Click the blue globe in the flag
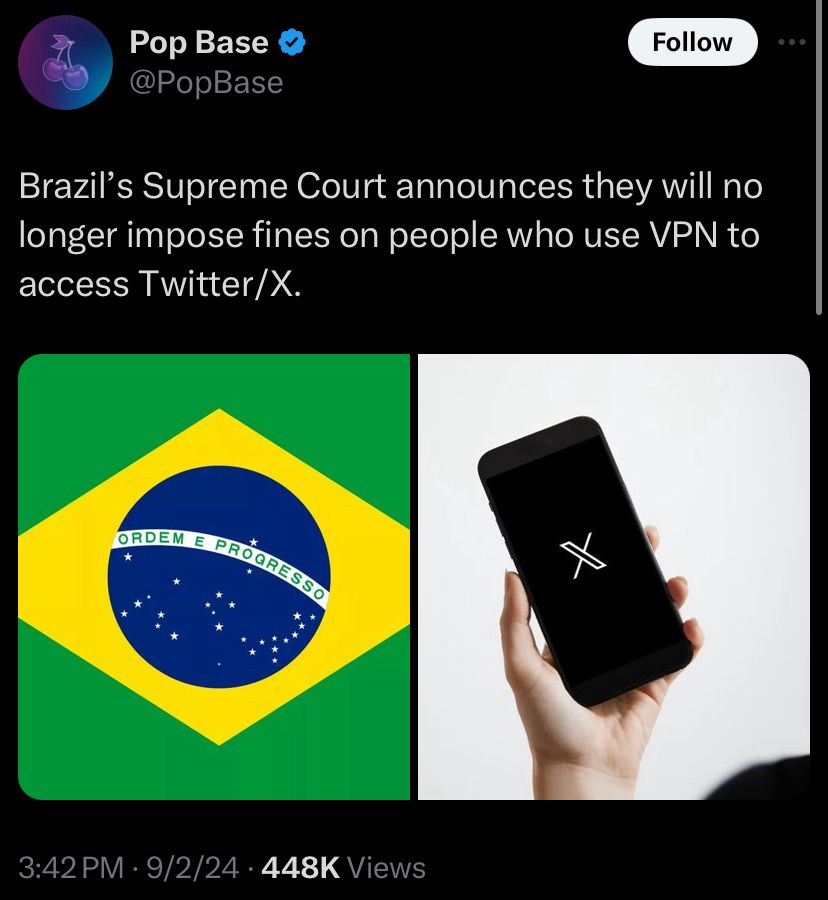Image resolution: width=828 pixels, height=900 pixels. click(219, 577)
